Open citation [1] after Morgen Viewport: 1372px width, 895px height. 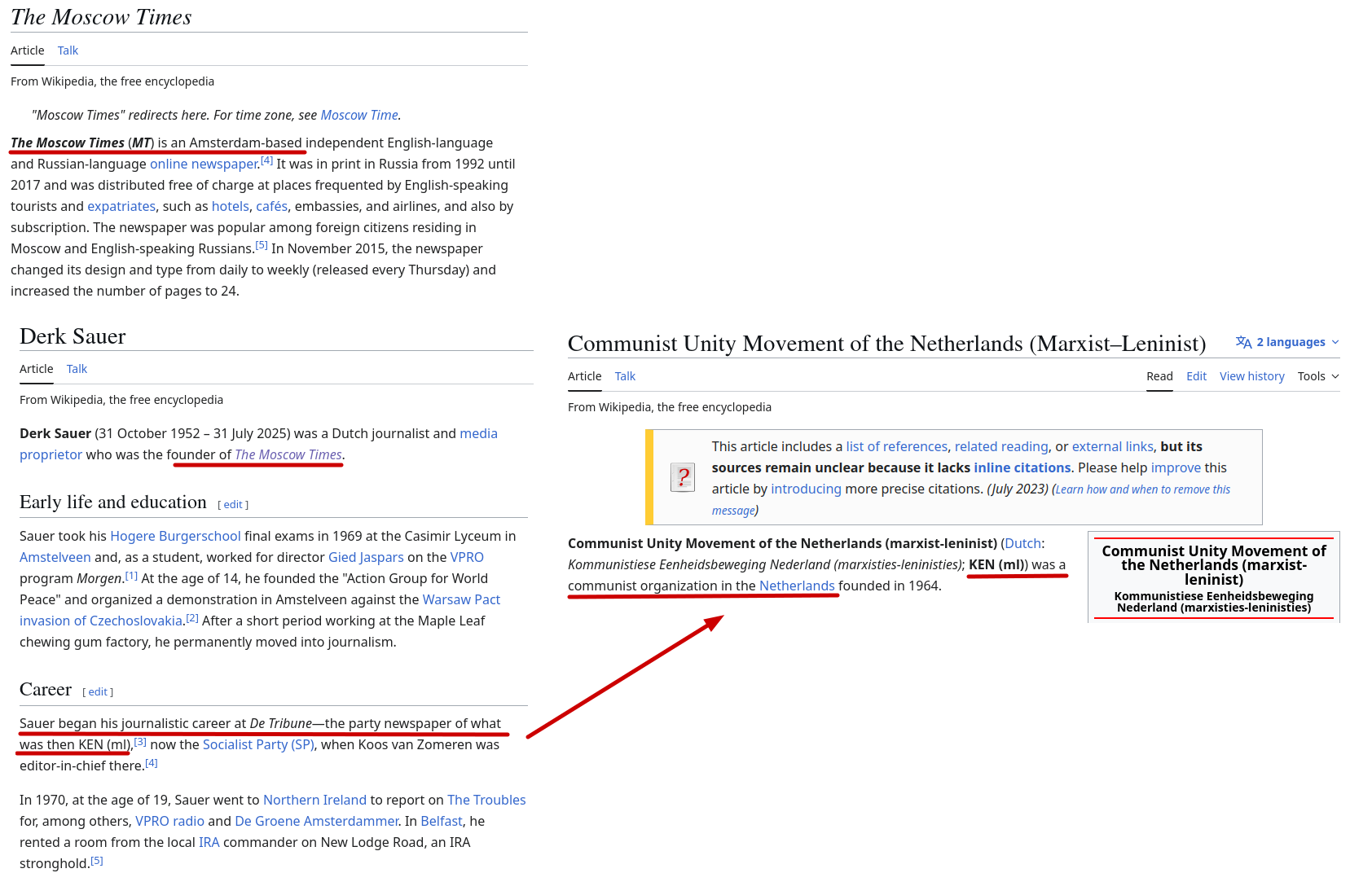click(x=131, y=575)
